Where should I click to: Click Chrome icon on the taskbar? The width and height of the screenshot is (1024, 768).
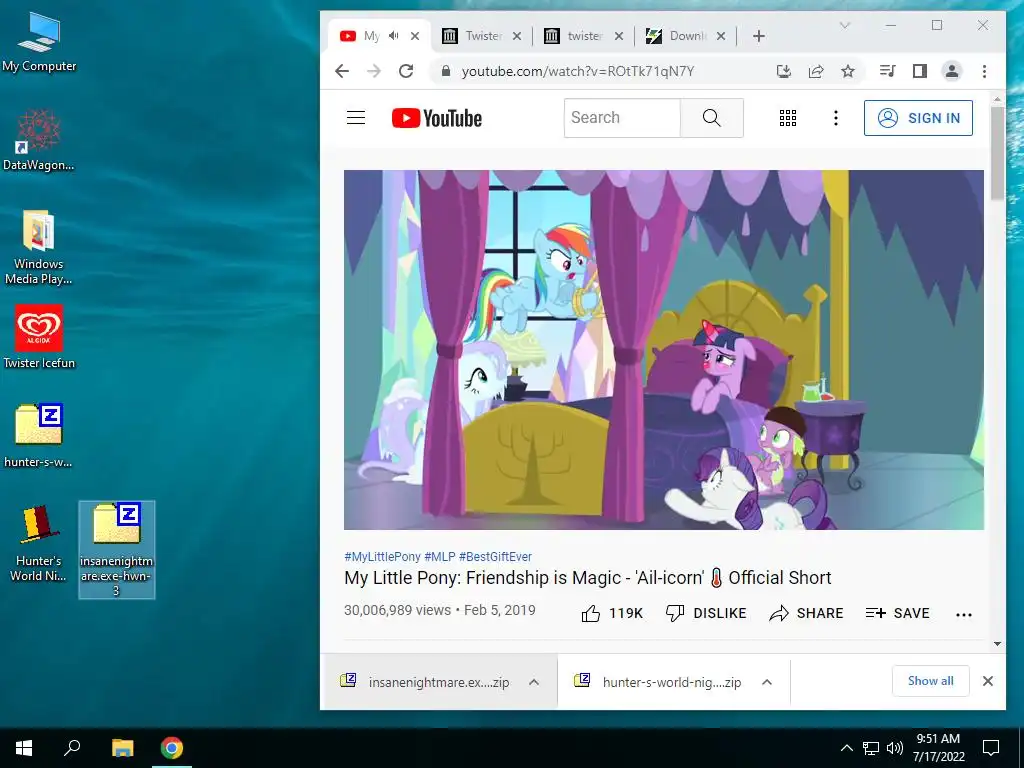[172, 748]
